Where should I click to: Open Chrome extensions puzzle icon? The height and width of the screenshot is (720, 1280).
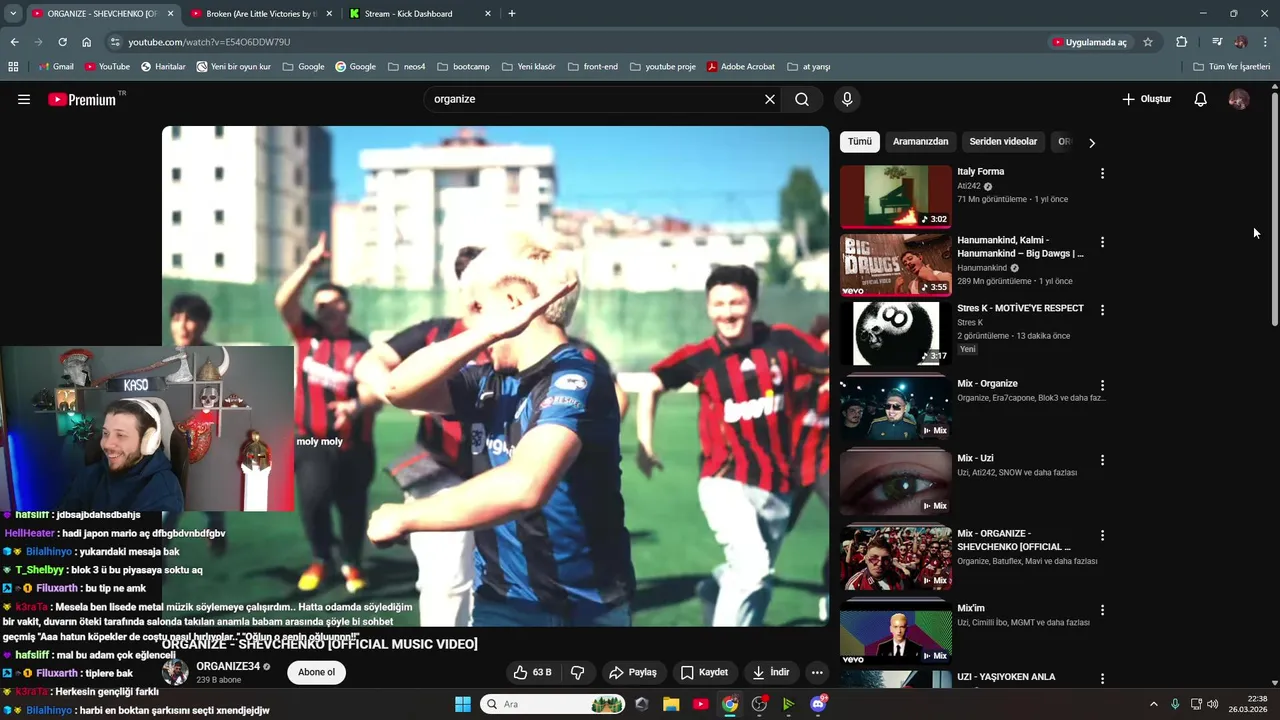1181,42
